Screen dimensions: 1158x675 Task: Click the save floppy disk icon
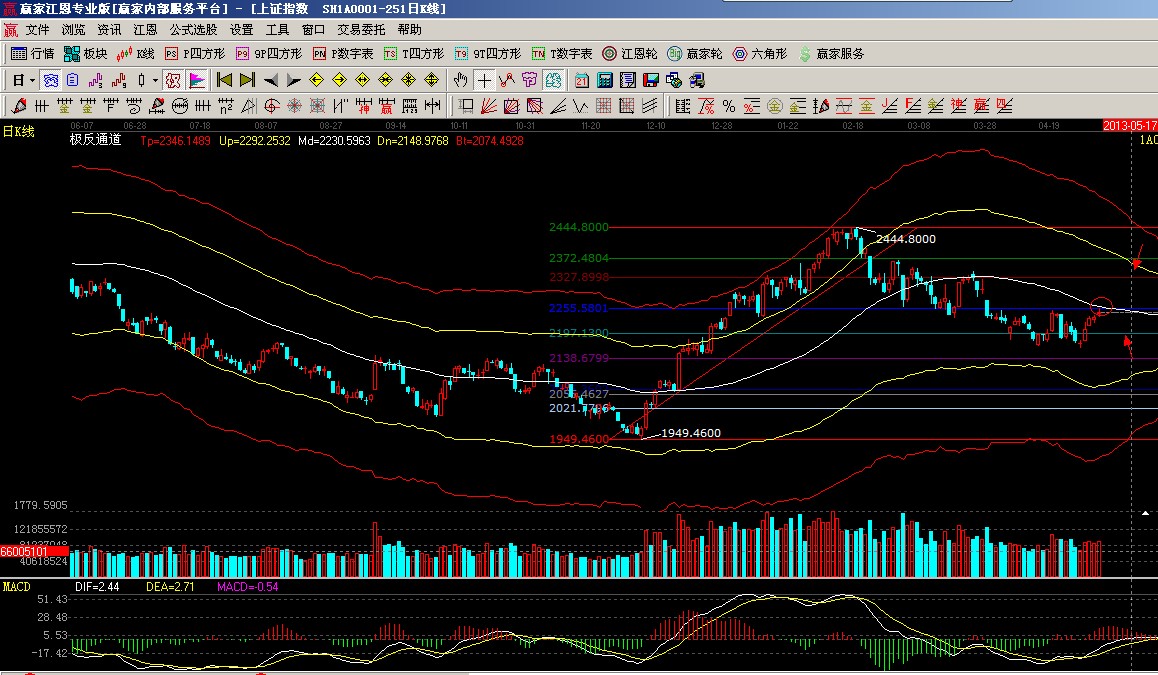point(650,80)
